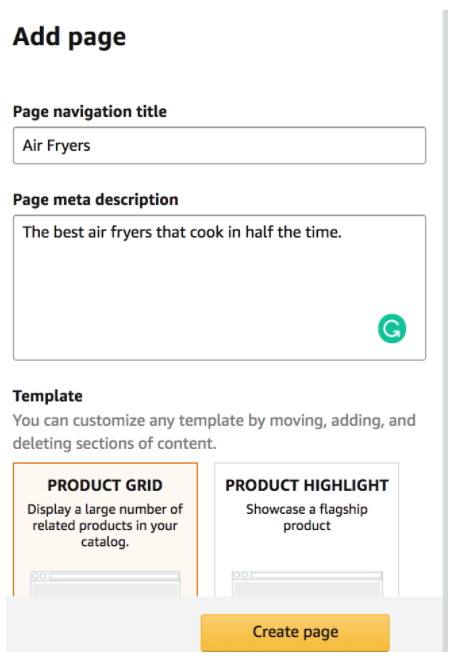Click the Page meta description label
454x664 pixels.
tap(96, 200)
